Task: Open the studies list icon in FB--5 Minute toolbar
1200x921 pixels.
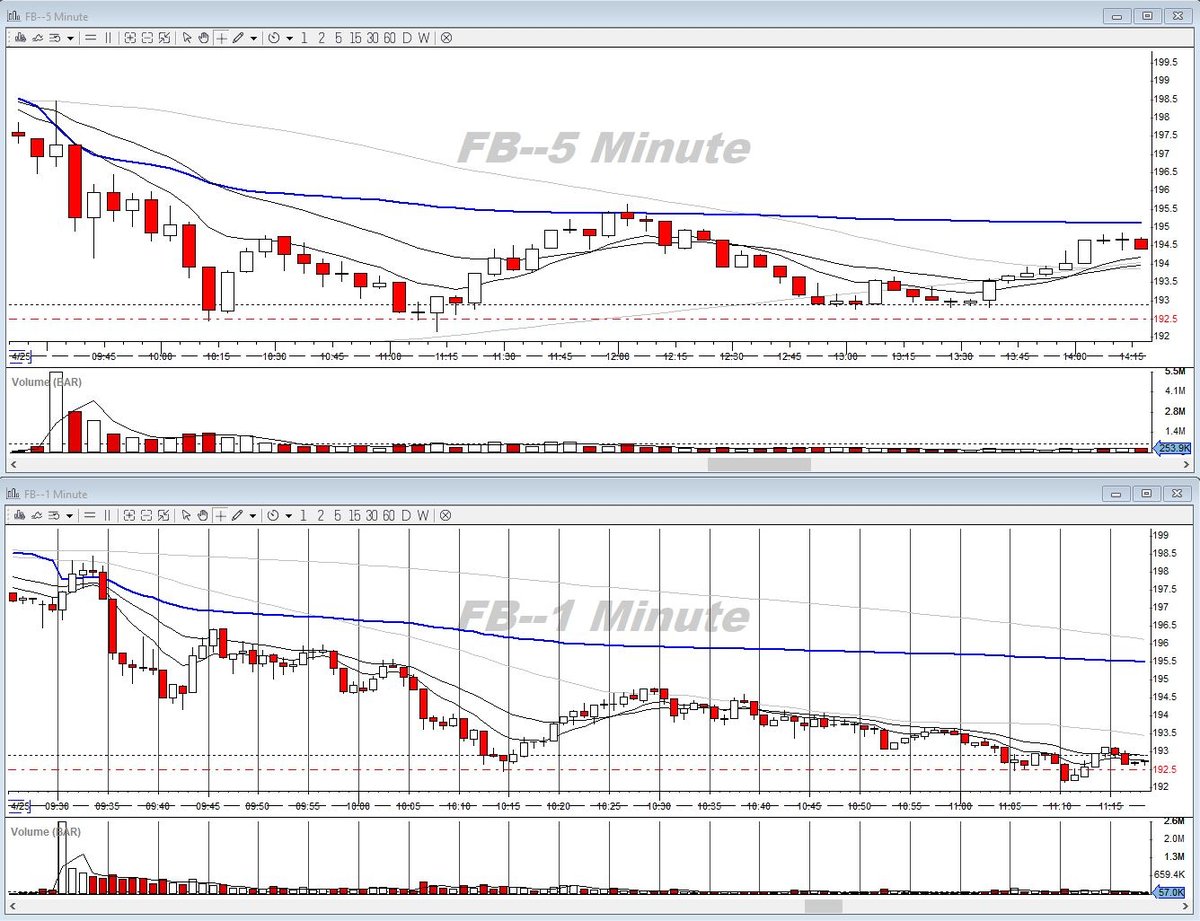Action: click(55, 38)
